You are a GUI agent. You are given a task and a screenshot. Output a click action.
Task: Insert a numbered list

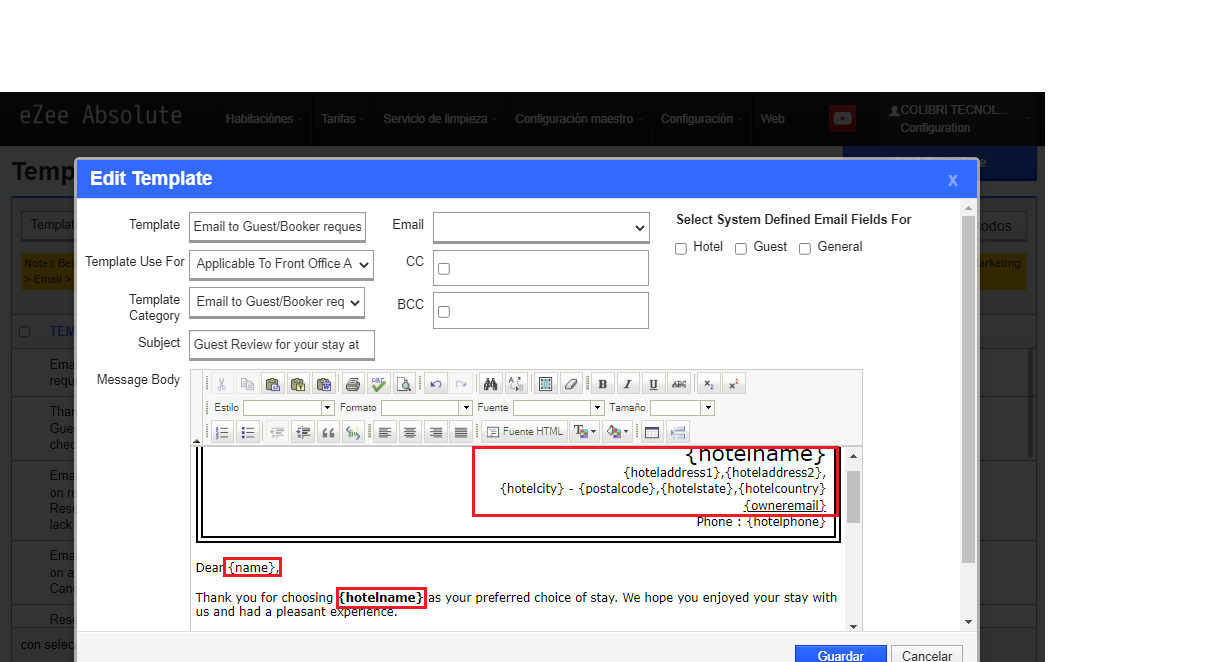(223, 432)
